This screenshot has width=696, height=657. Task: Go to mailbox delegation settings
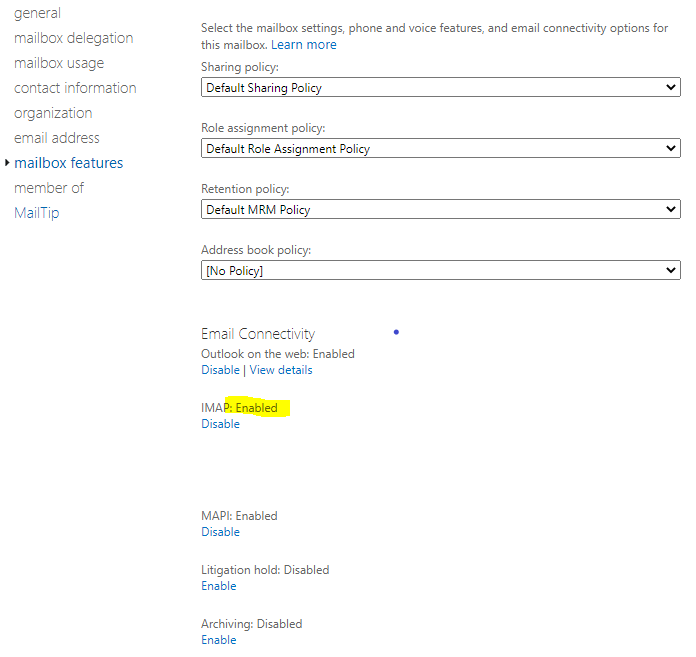(74, 38)
